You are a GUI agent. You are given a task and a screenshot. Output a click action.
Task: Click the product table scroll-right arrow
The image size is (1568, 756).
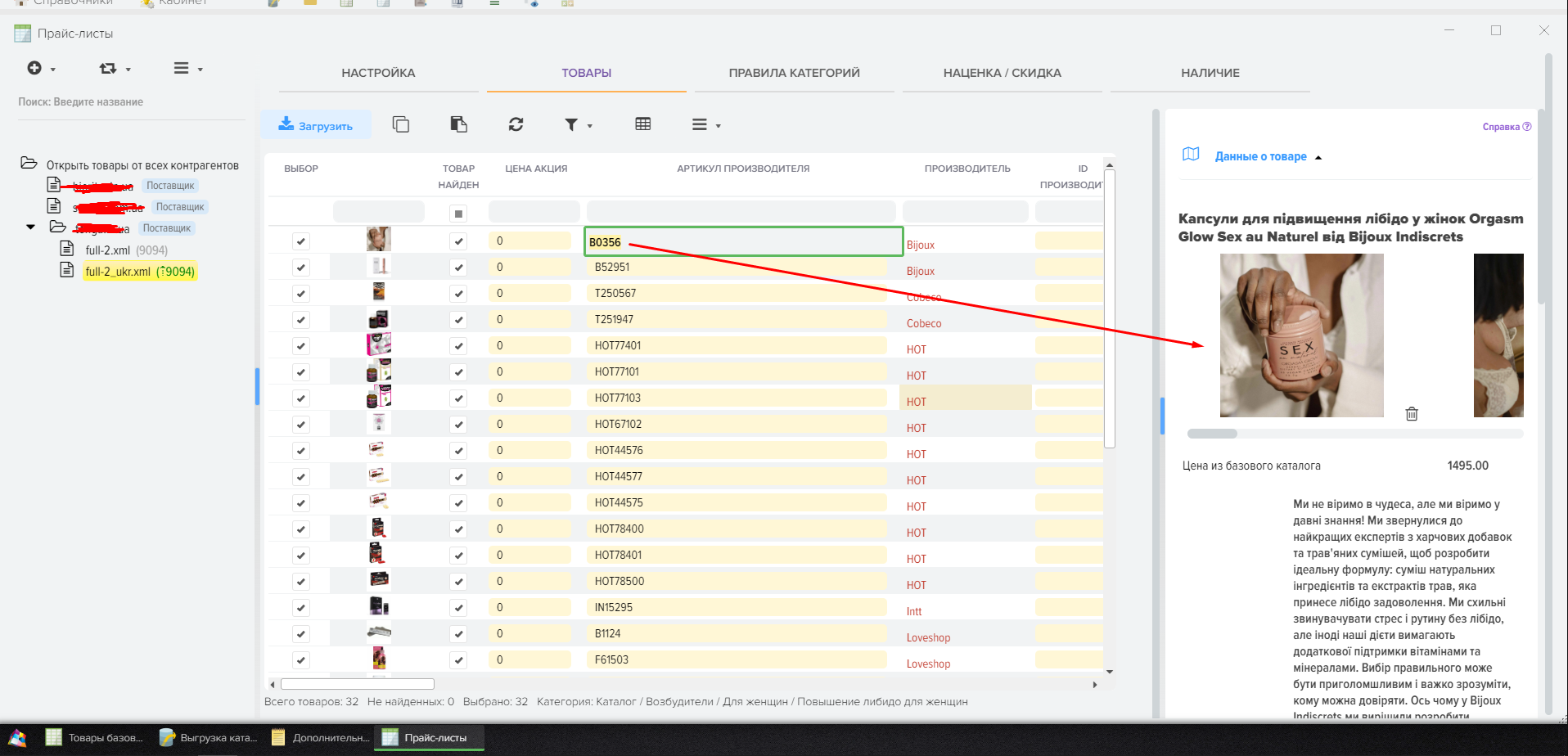tap(1095, 684)
